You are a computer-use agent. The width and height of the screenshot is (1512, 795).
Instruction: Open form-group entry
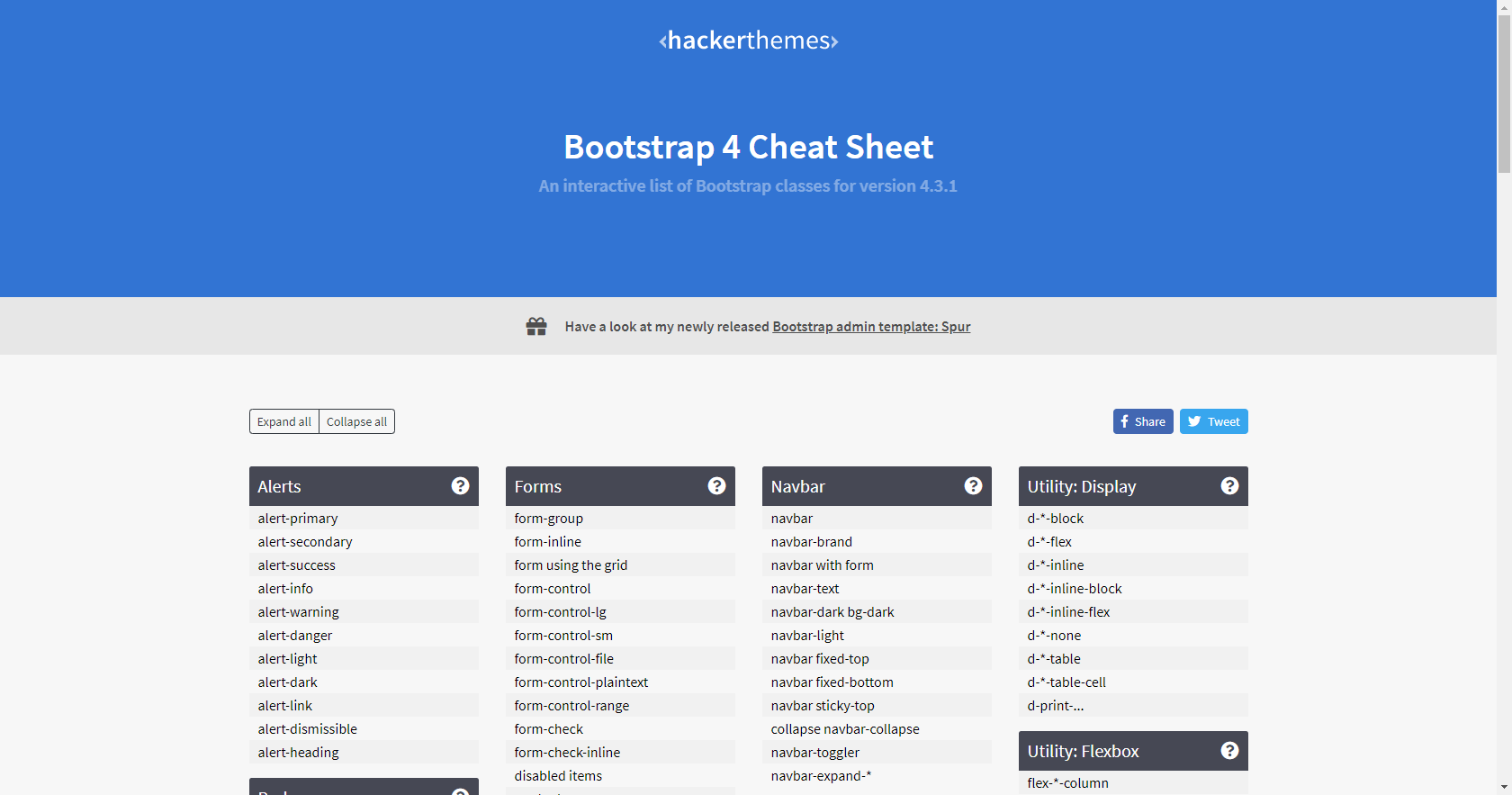coord(620,518)
